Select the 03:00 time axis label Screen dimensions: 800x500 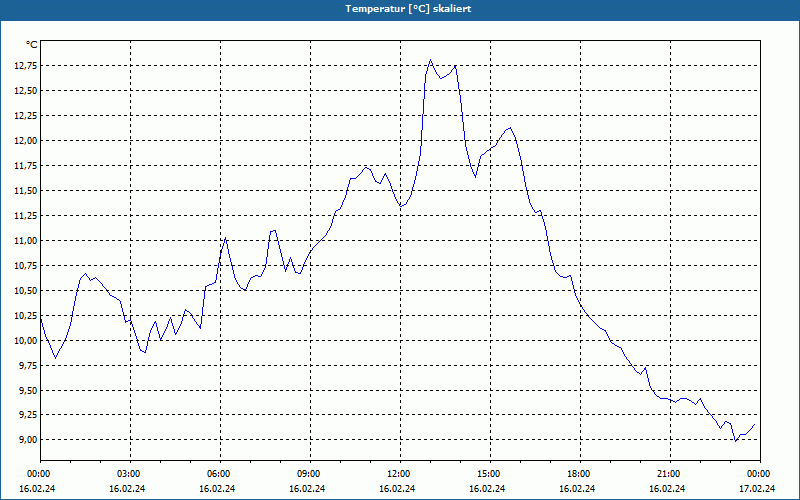[x=128, y=474]
